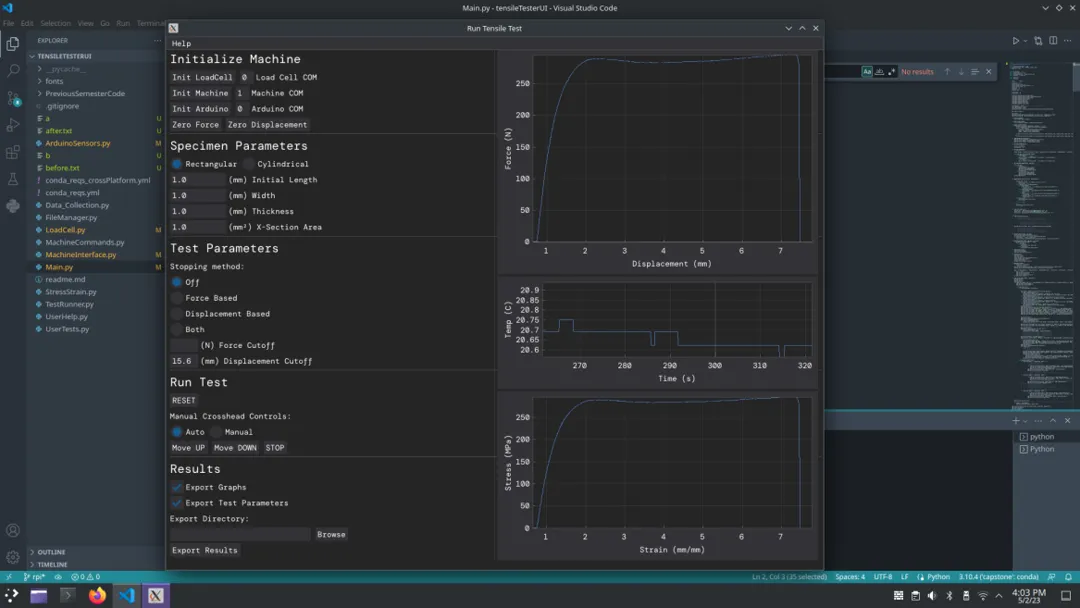
Task: Toggle Match Case in find widget
Action: coord(867,72)
